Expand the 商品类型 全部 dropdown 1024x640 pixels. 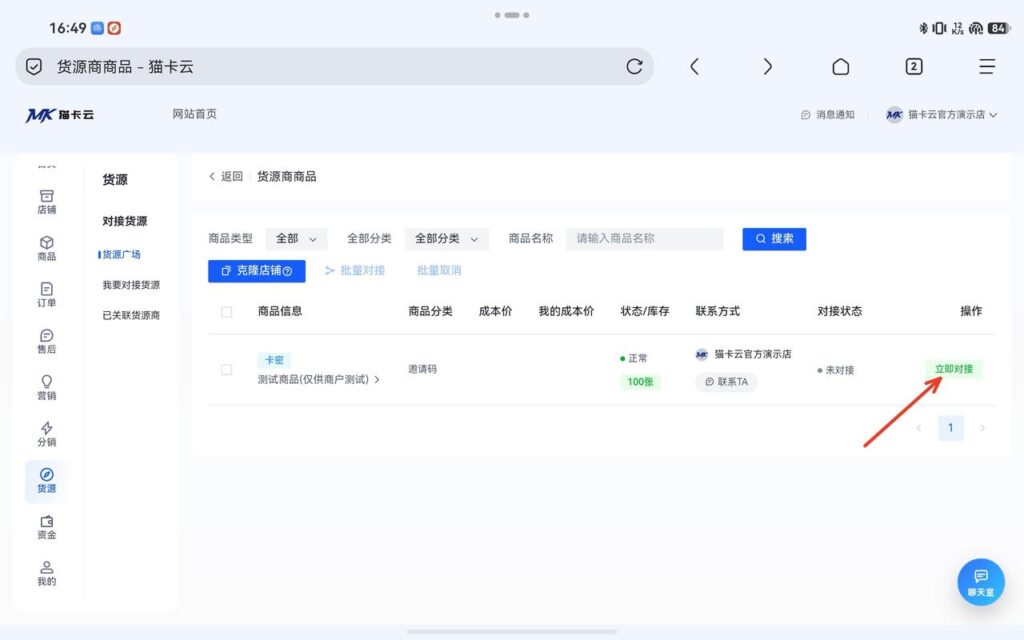(x=296, y=239)
